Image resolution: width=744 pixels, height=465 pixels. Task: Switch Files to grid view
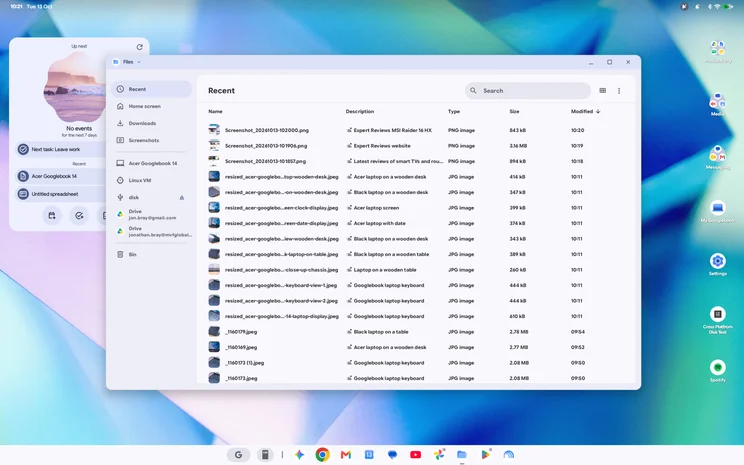[x=603, y=91]
